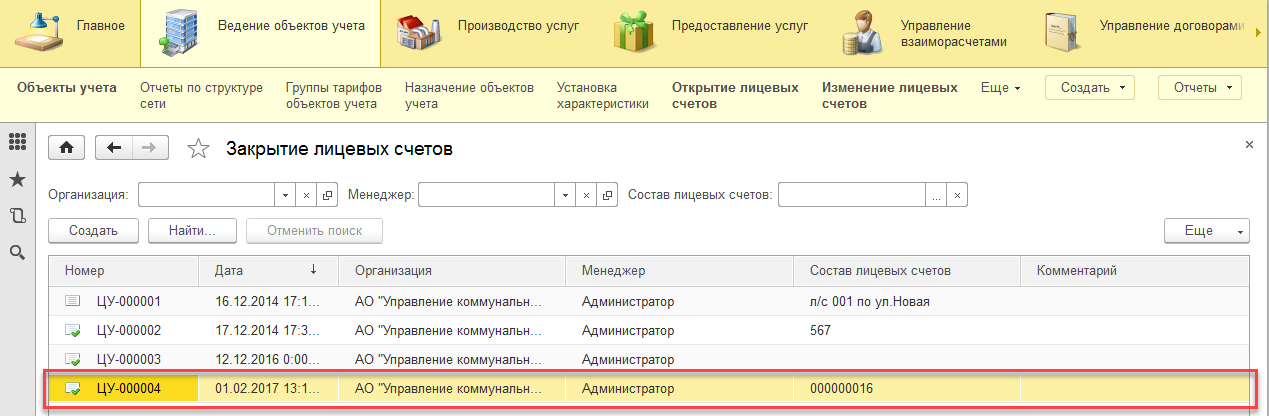
Task: Select document row ЦУ-000002
Action: 128,330
